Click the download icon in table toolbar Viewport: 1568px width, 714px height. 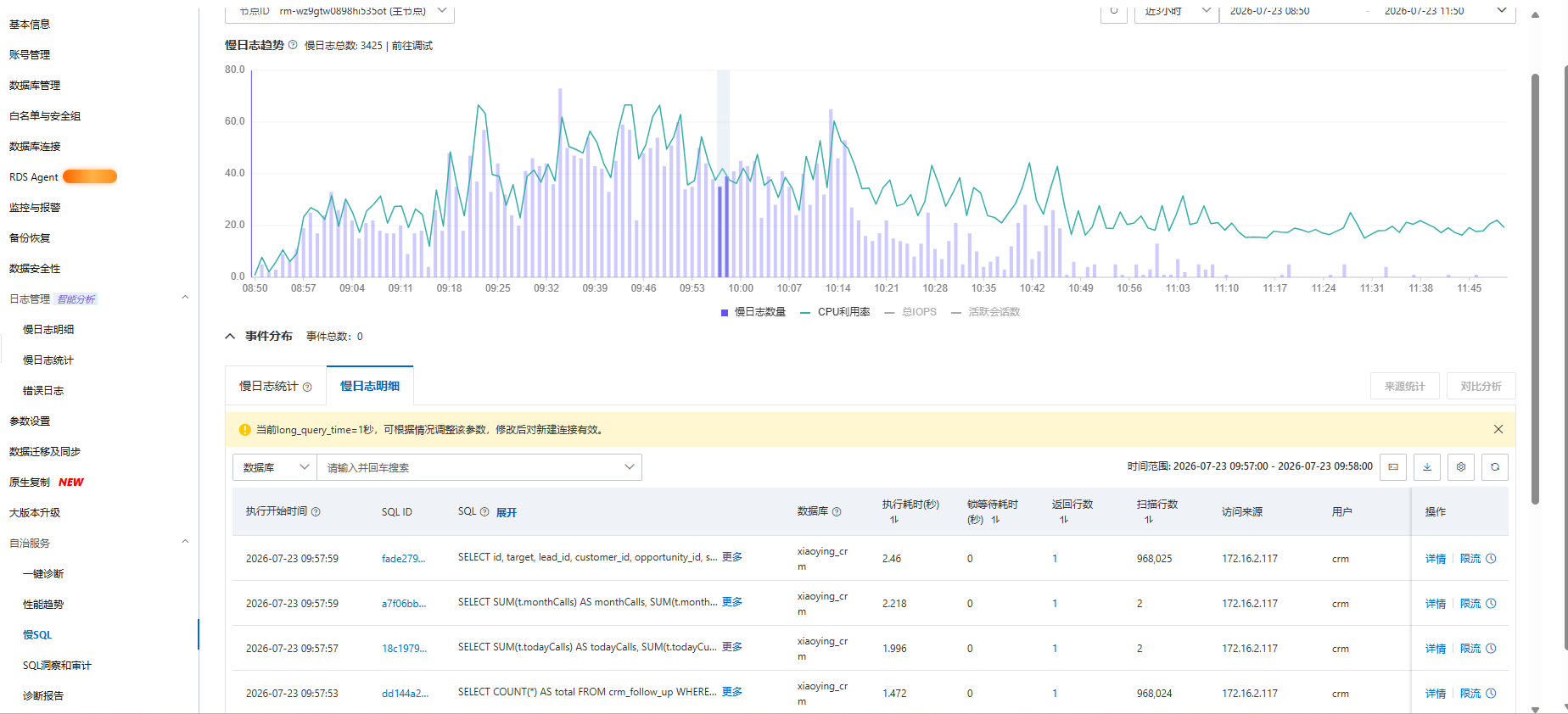pyautogui.click(x=1427, y=467)
